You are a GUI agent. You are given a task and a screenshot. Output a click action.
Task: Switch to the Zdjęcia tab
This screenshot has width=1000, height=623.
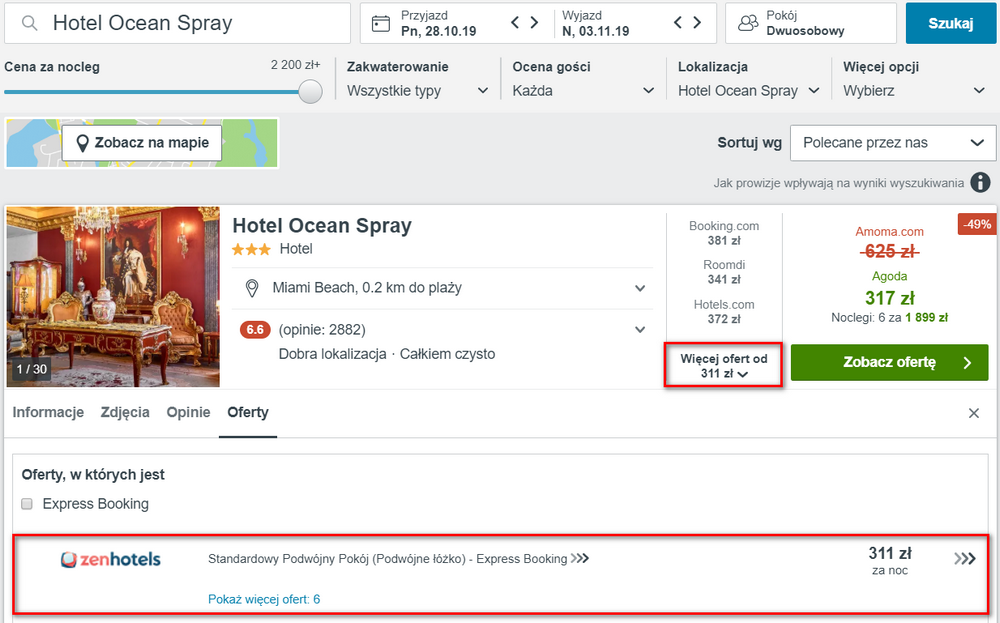tap(125, 413)
